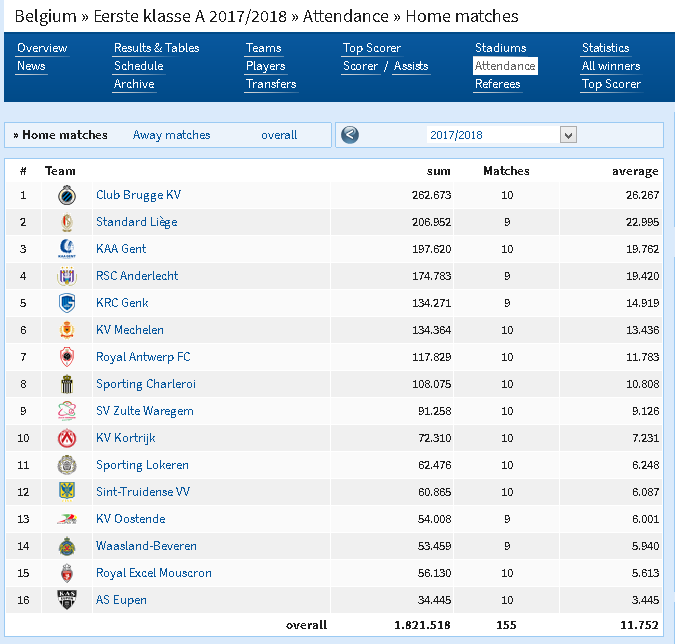Open the Scorer menu link
Image resolution: width=675 pixels, height=644 pixels.
pos(360,66)
